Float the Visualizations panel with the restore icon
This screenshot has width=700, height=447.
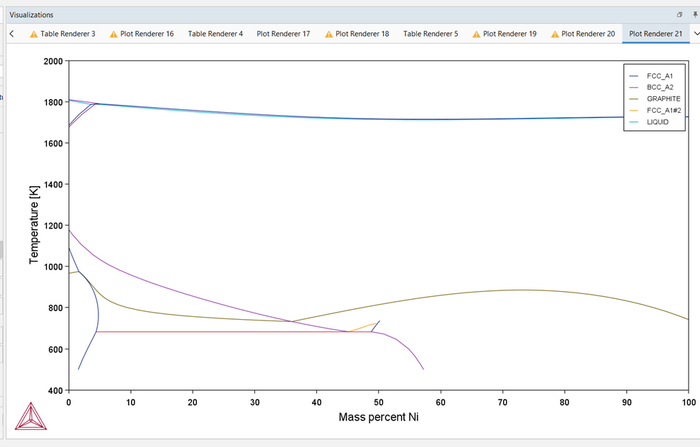point(679,15)
